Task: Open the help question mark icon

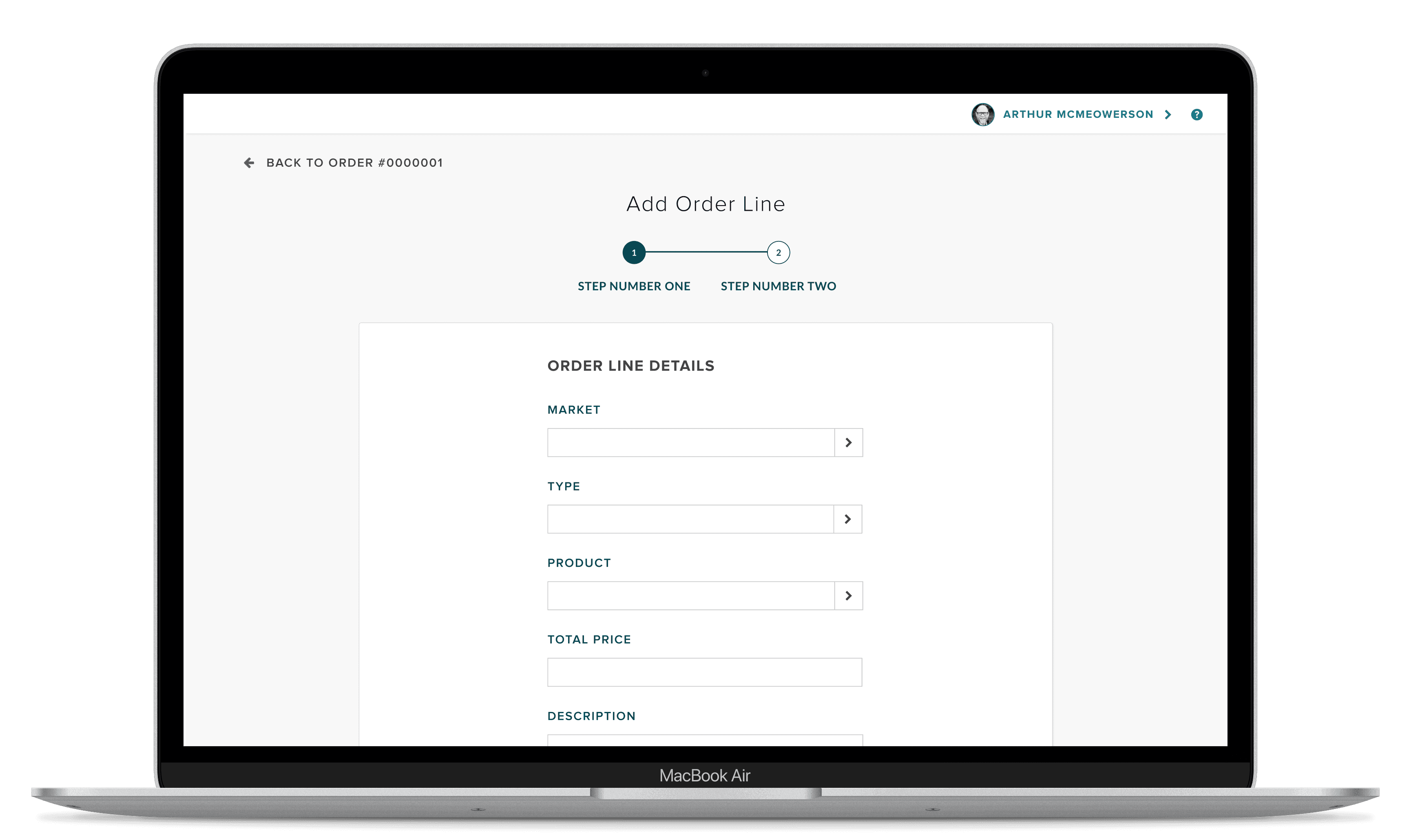Action: tap(1196, 114)
